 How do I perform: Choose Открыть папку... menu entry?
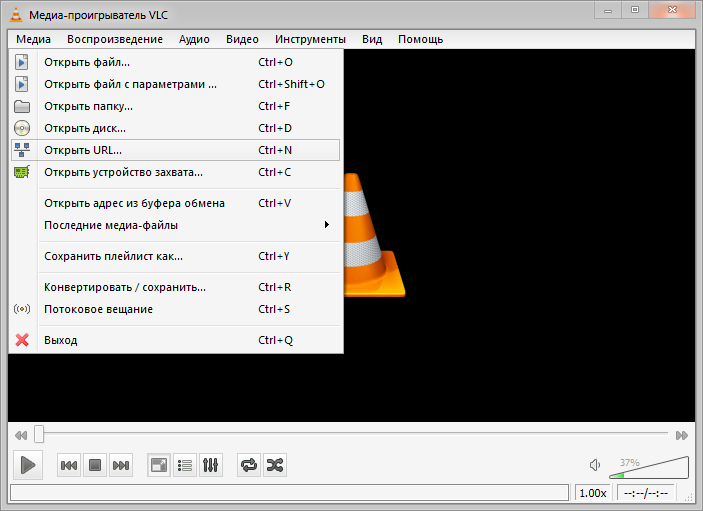(x=176, y=106)
